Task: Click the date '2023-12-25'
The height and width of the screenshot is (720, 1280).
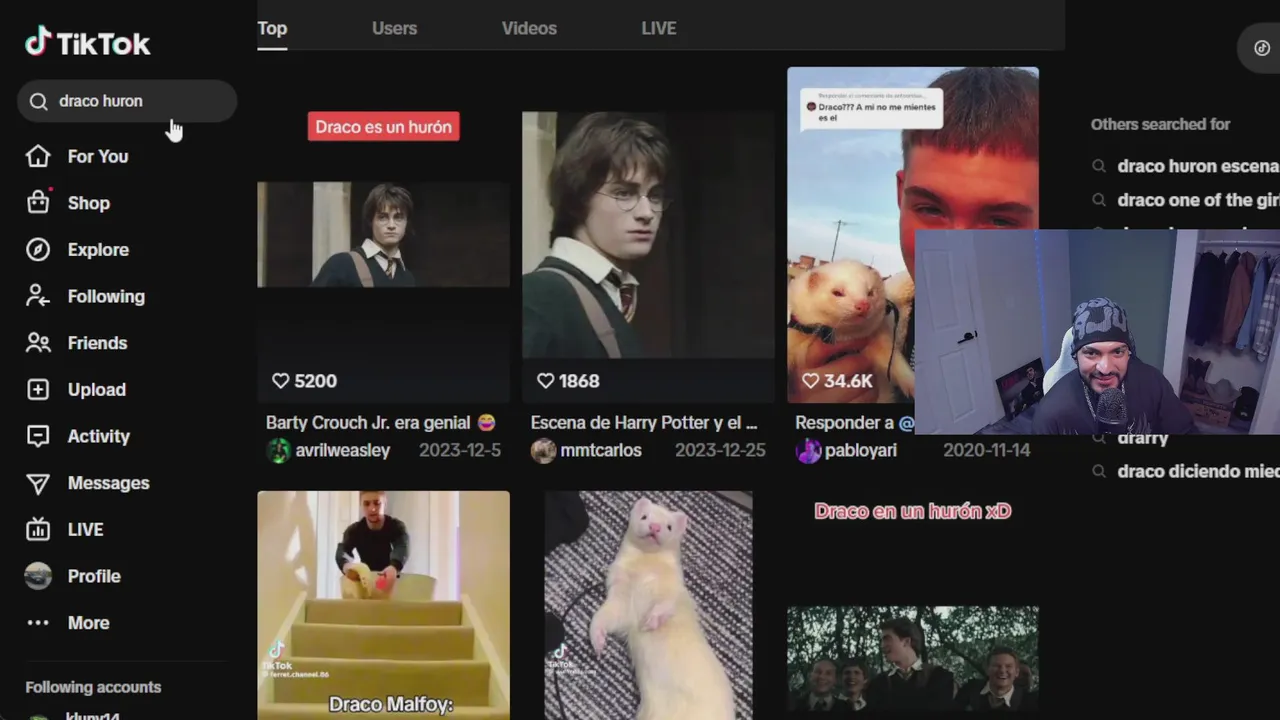Action: (x=720, y=451)
